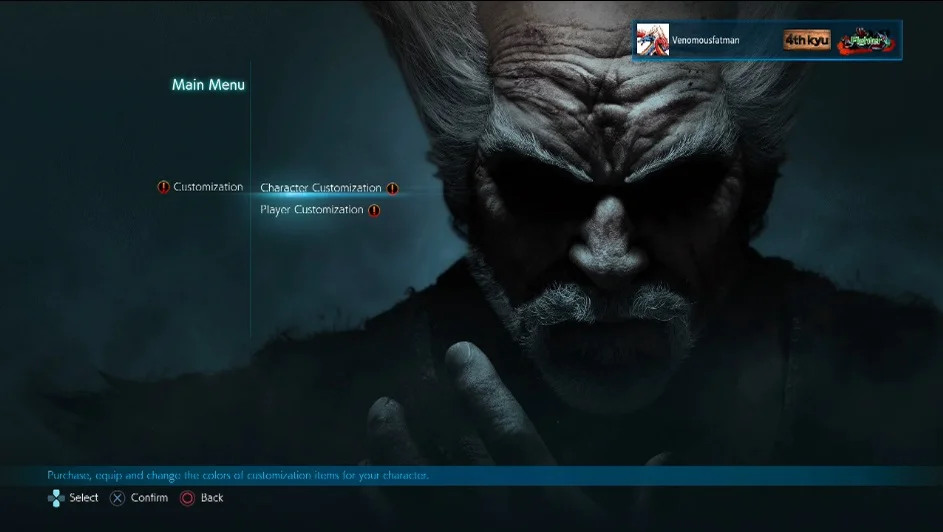Click the Back prompt label

[212, 498]
